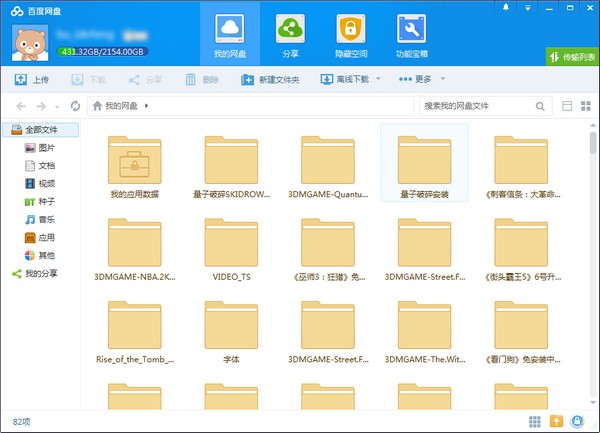
Task: Select the 3DMGAME-Street.F... folder beside 字体
Action: tap(328, 332)
